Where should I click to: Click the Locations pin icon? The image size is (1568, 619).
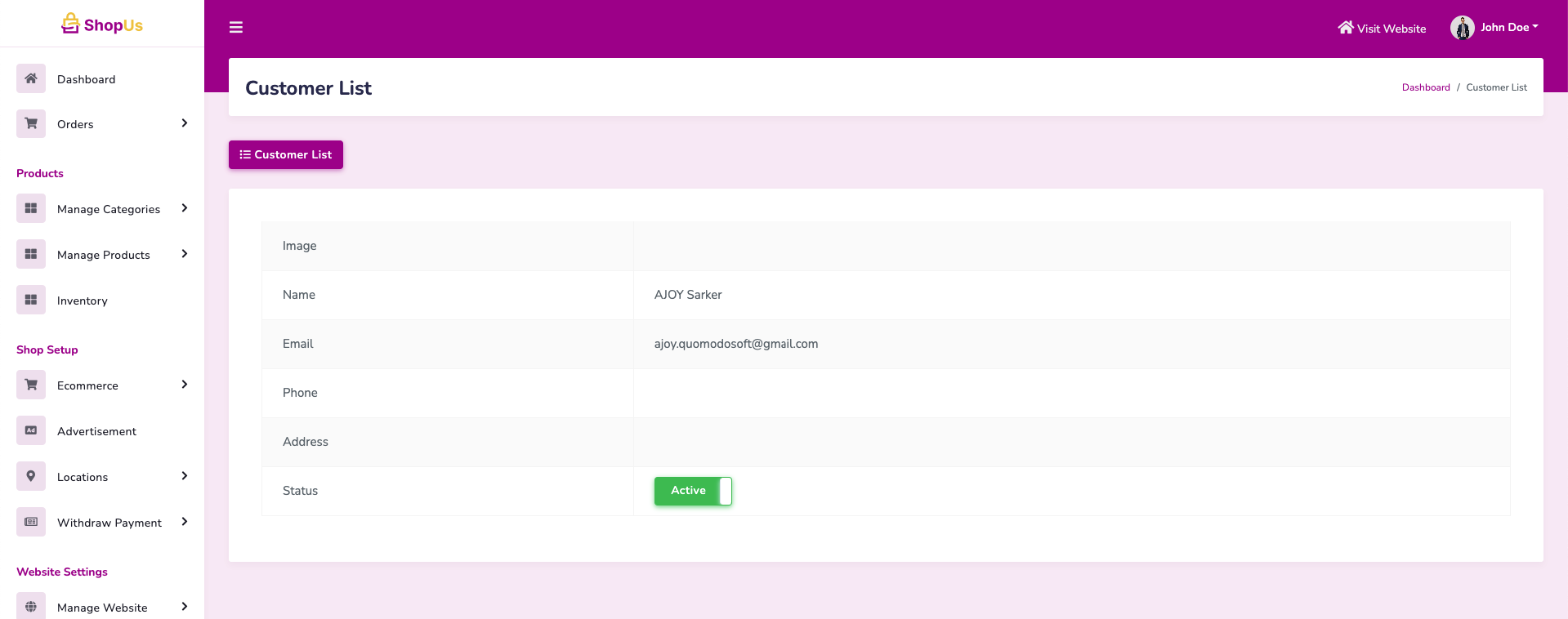pos(31,477)
